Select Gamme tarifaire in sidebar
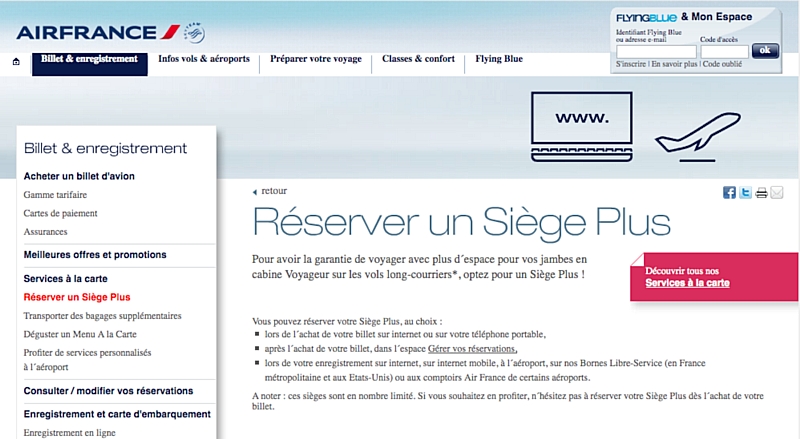Viewport: 800px width, 439px height. 55,194
